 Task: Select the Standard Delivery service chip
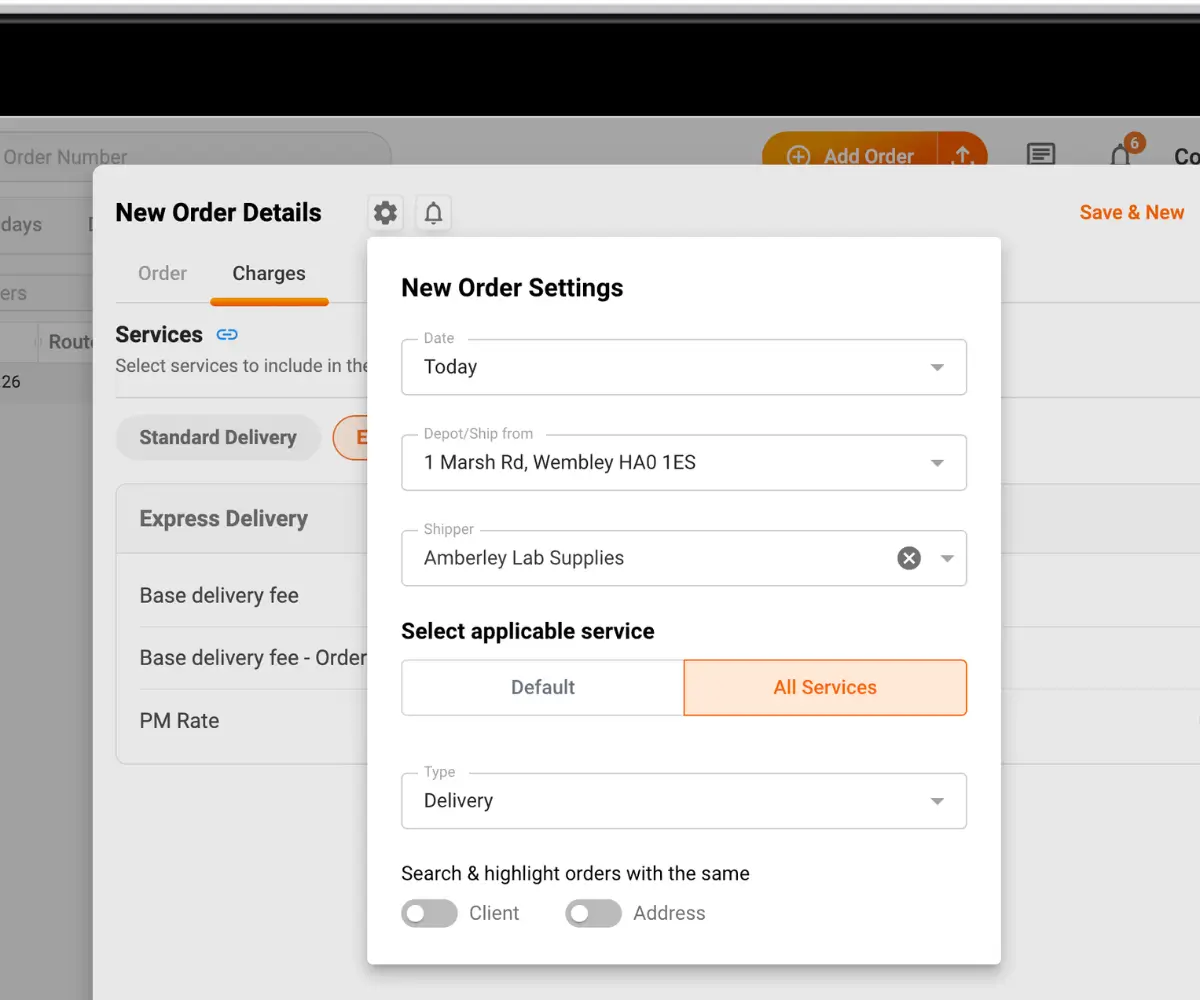[218, 437]
